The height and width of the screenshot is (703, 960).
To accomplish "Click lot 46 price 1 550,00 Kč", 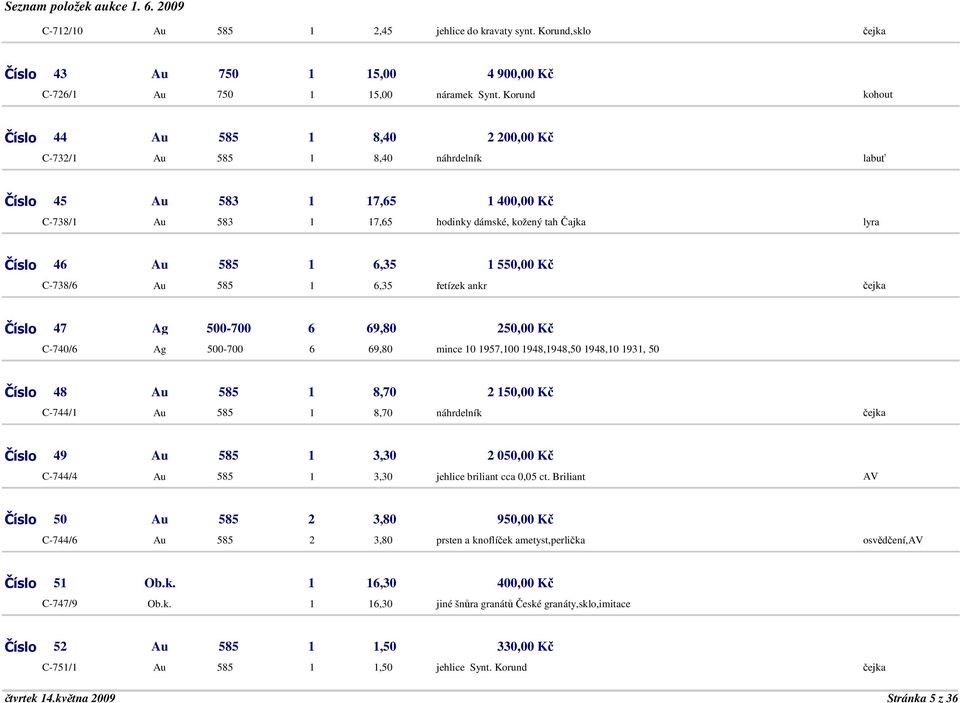I will pyautogui.click(x=520, y=265).
